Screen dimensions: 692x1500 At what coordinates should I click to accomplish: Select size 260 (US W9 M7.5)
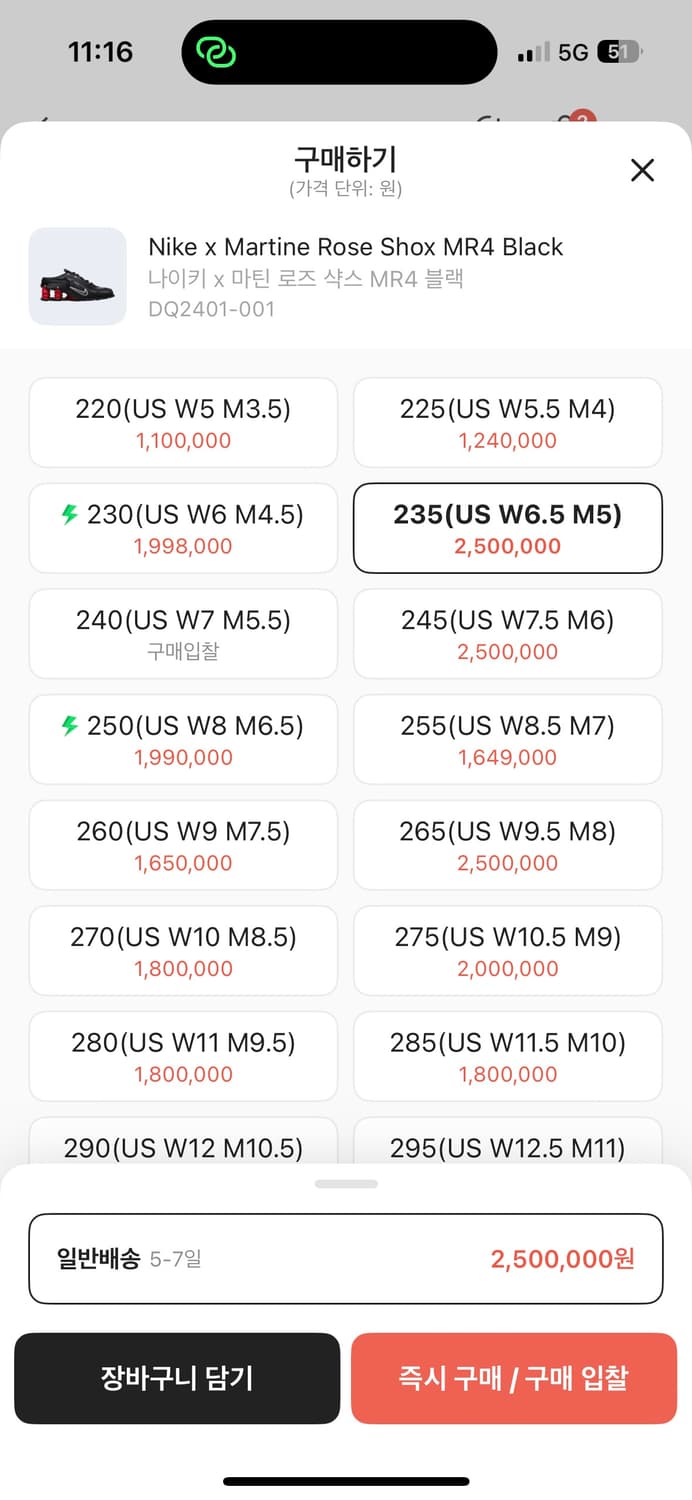point(183,845)
